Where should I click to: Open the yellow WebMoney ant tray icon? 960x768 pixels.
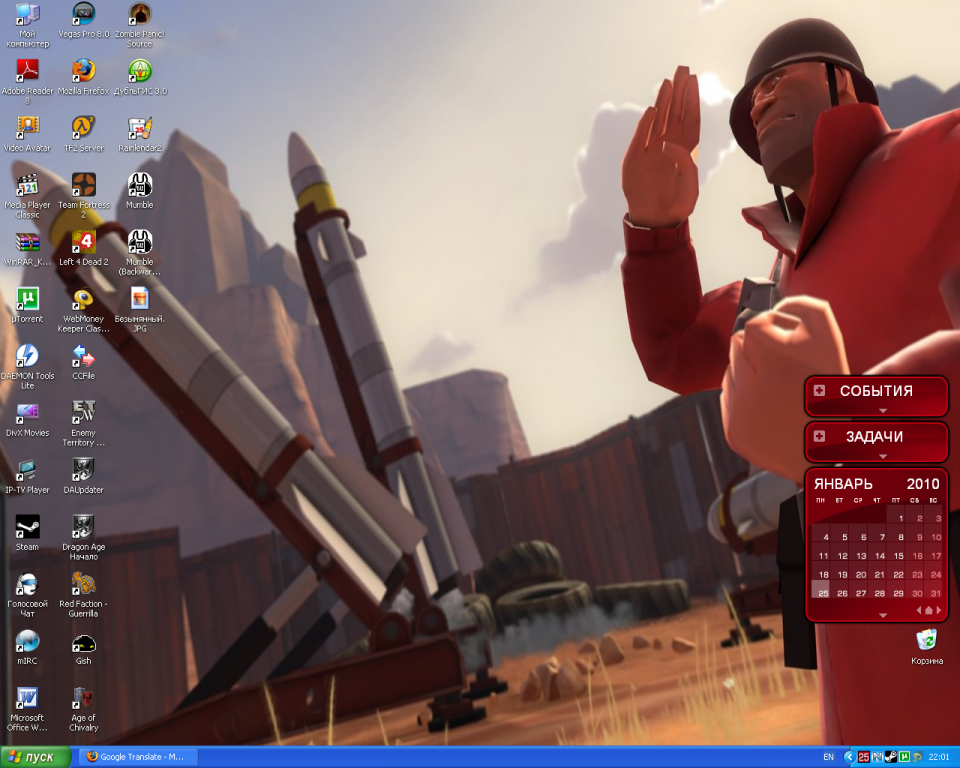coord(918,757)
